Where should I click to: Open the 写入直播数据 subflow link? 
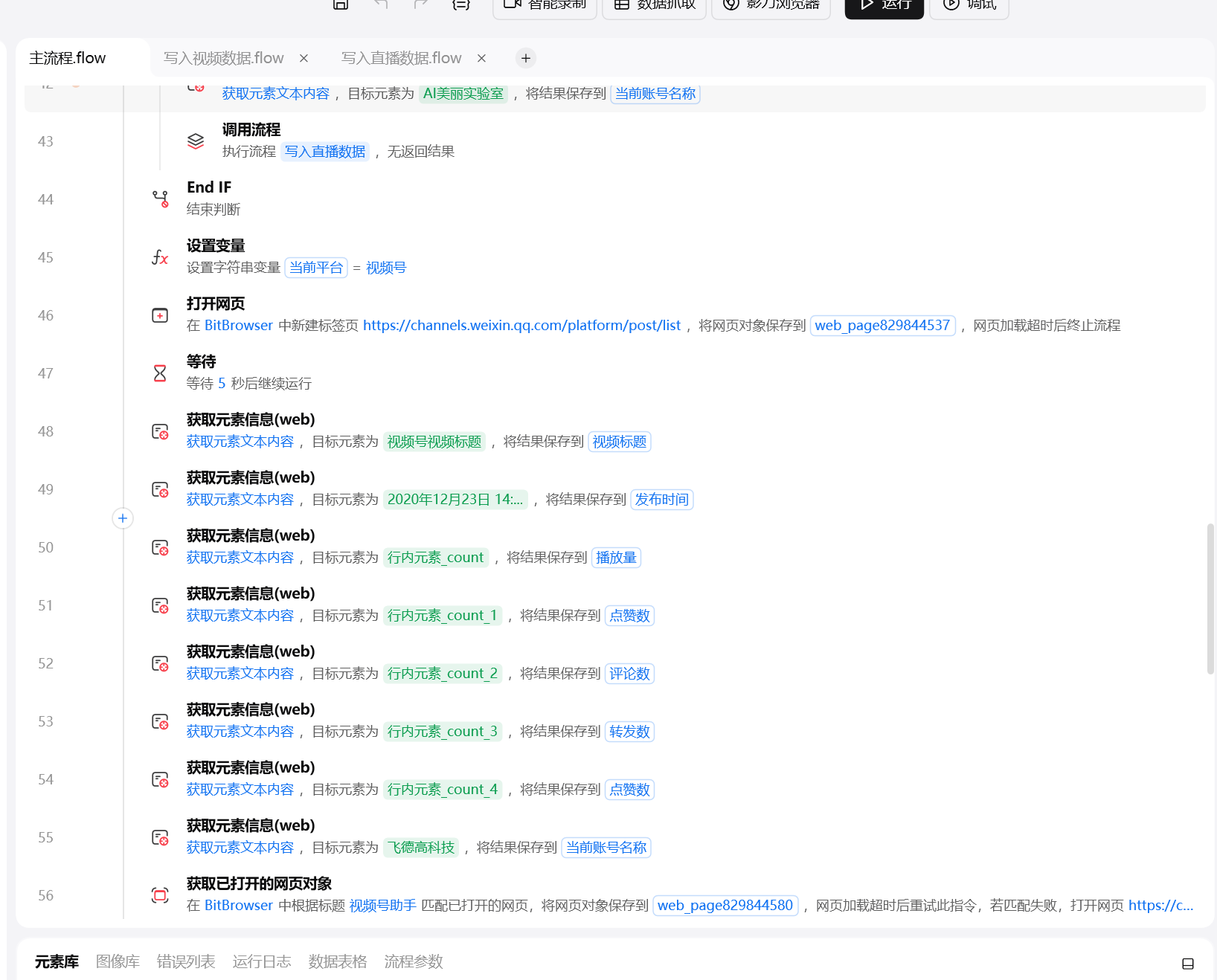(324, 151)
